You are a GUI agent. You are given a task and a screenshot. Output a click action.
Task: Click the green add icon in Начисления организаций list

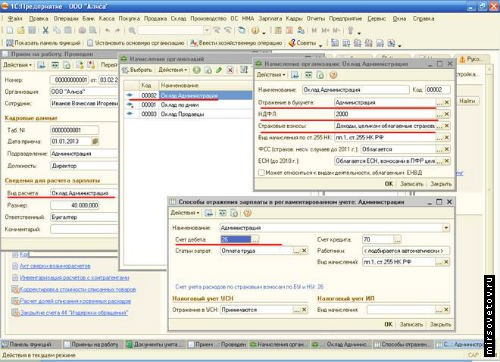197,70
